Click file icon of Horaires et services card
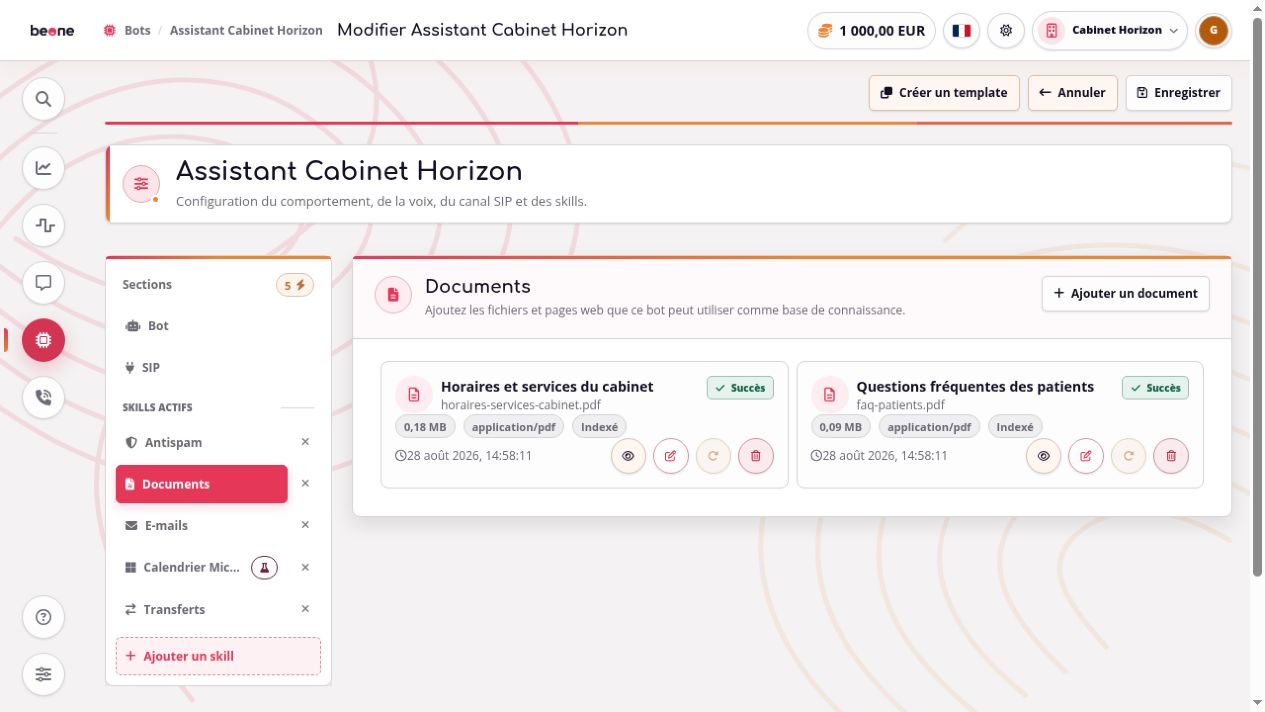1265x712 pixels. (414, 395)
